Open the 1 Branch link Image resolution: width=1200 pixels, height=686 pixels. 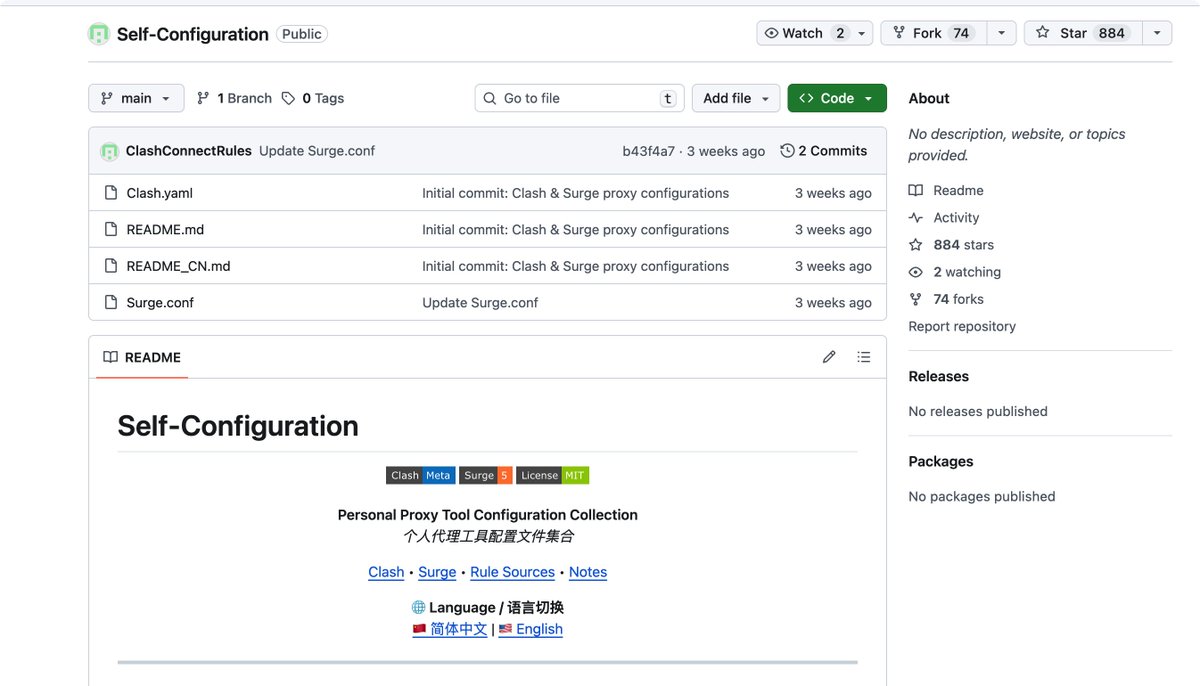click(234, 98)
